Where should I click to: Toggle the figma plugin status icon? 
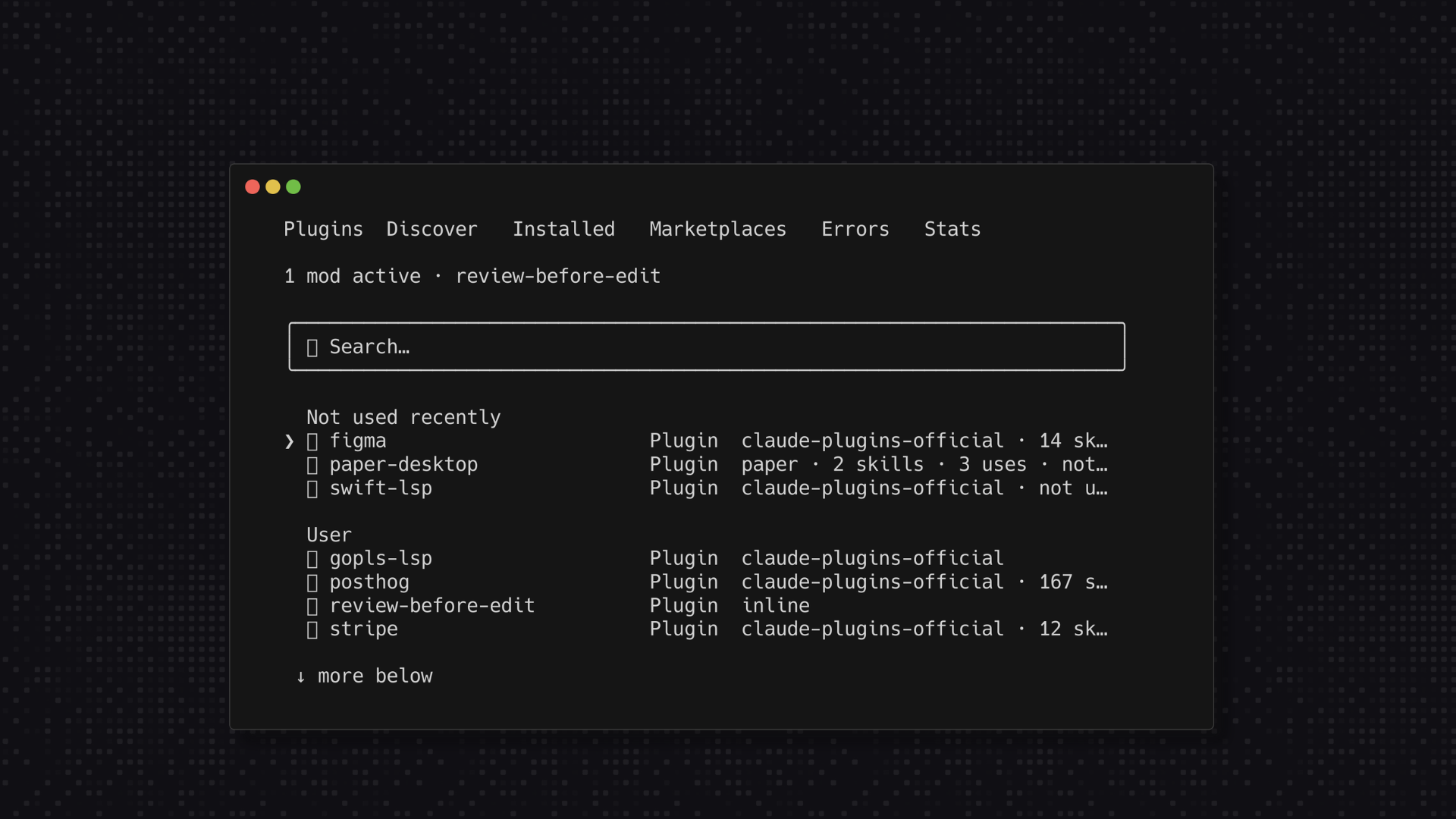click(x=312, y=441)
